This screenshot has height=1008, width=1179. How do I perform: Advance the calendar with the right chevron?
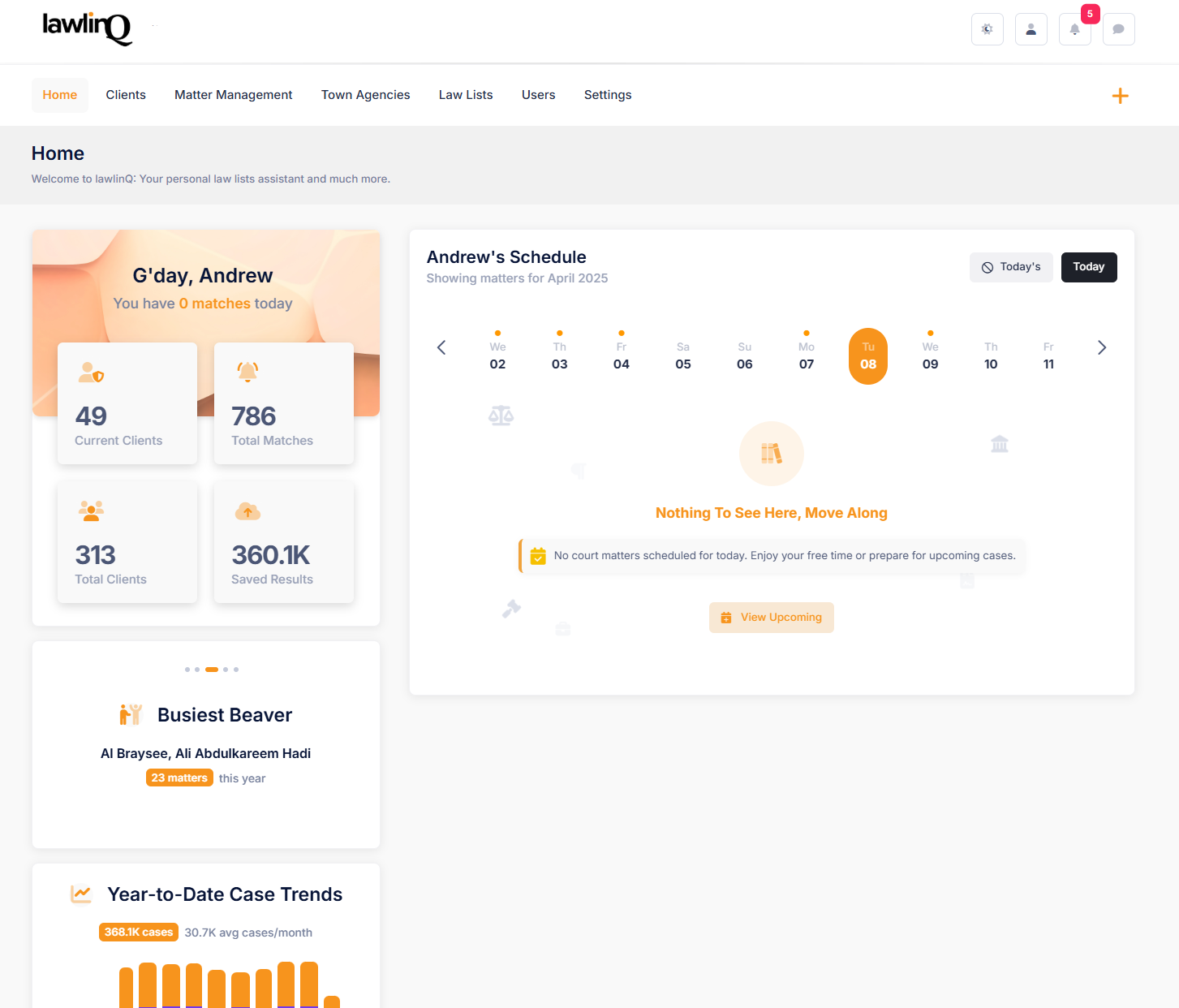pos(1101,347)
